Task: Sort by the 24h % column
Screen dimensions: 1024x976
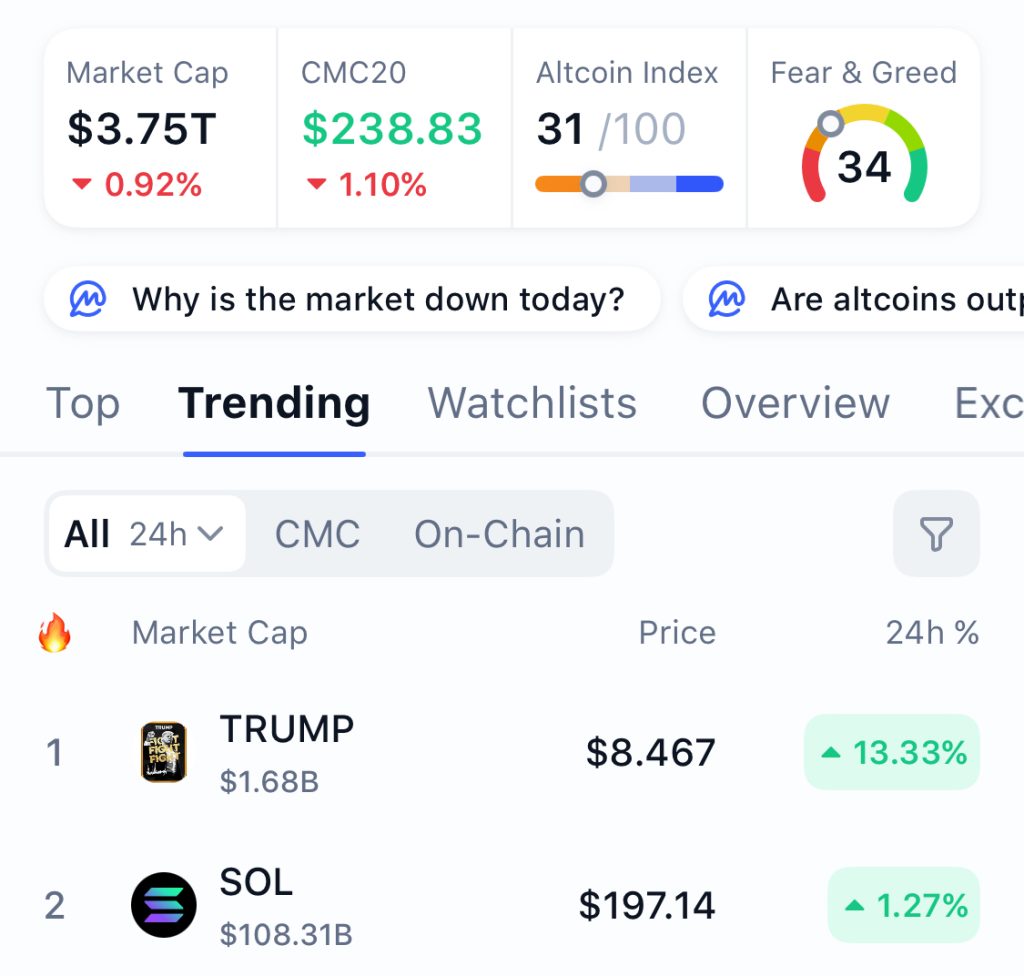Action: 931,633
